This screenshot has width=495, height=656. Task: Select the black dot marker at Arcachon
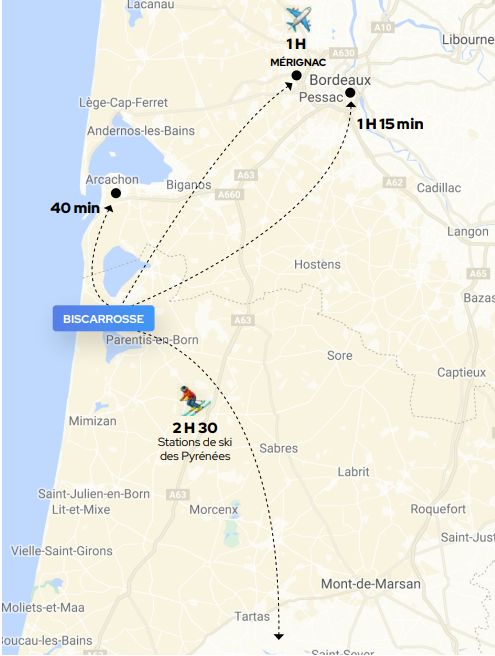[116, 193]
